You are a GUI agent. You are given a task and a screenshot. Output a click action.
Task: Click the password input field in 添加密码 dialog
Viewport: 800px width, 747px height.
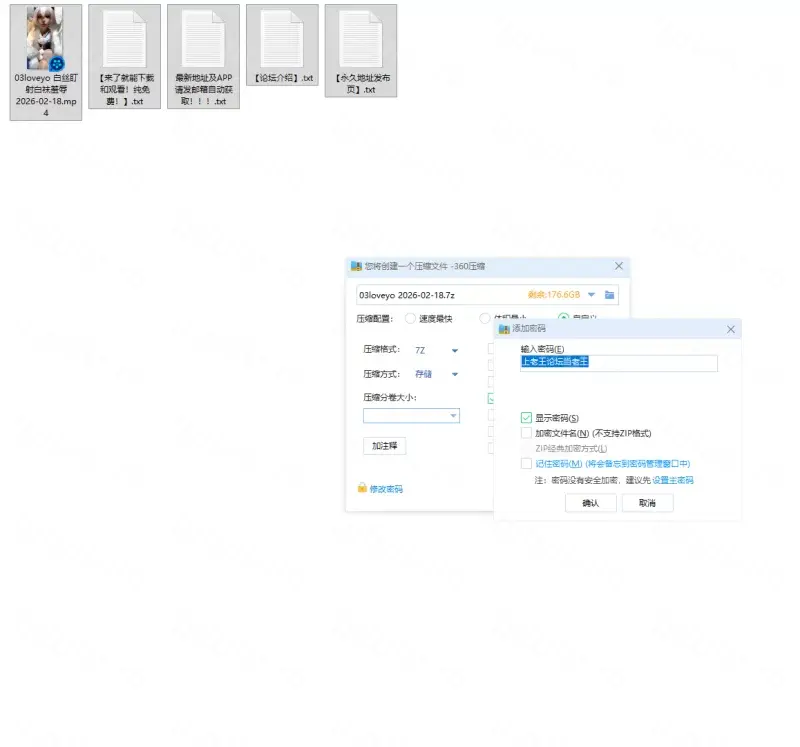pos(619,362)
